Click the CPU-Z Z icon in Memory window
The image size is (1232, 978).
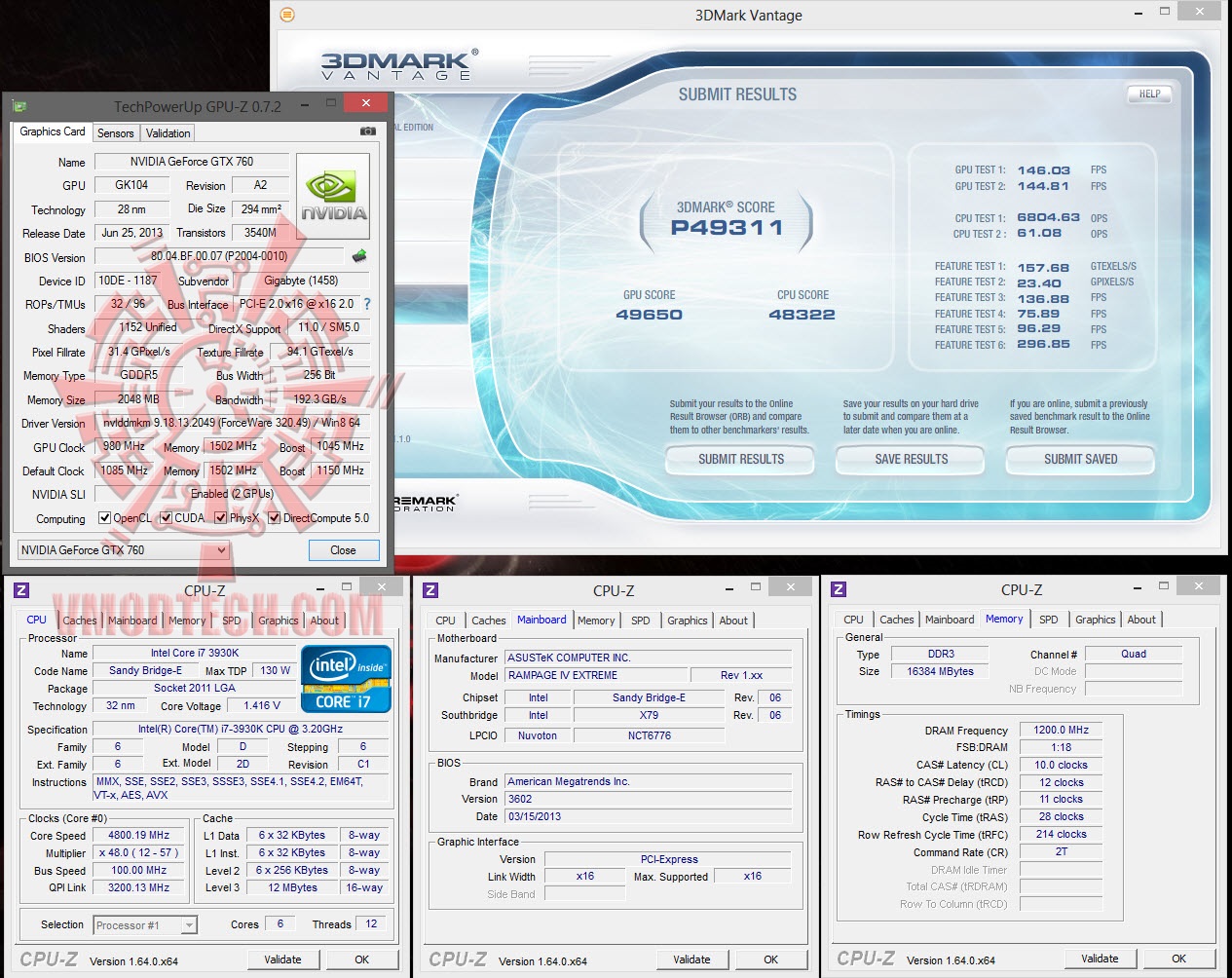(x=839, y=589)
